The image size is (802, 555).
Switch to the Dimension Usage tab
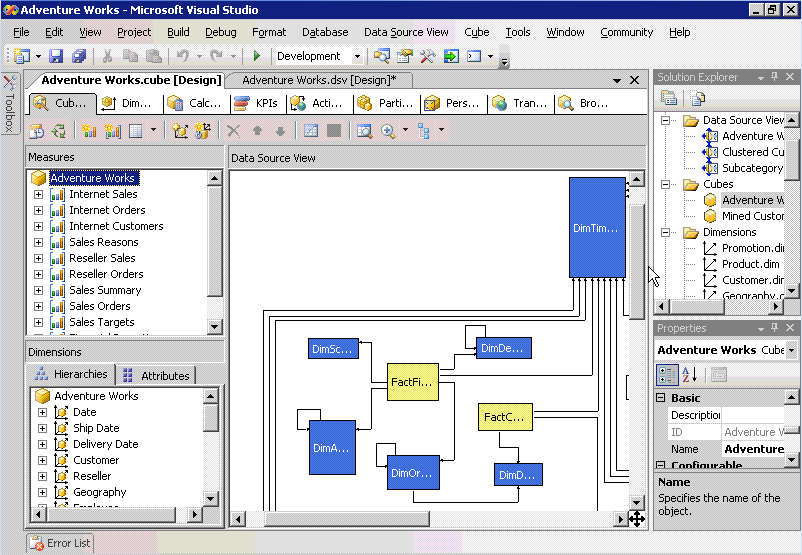(x=128, y=103)
